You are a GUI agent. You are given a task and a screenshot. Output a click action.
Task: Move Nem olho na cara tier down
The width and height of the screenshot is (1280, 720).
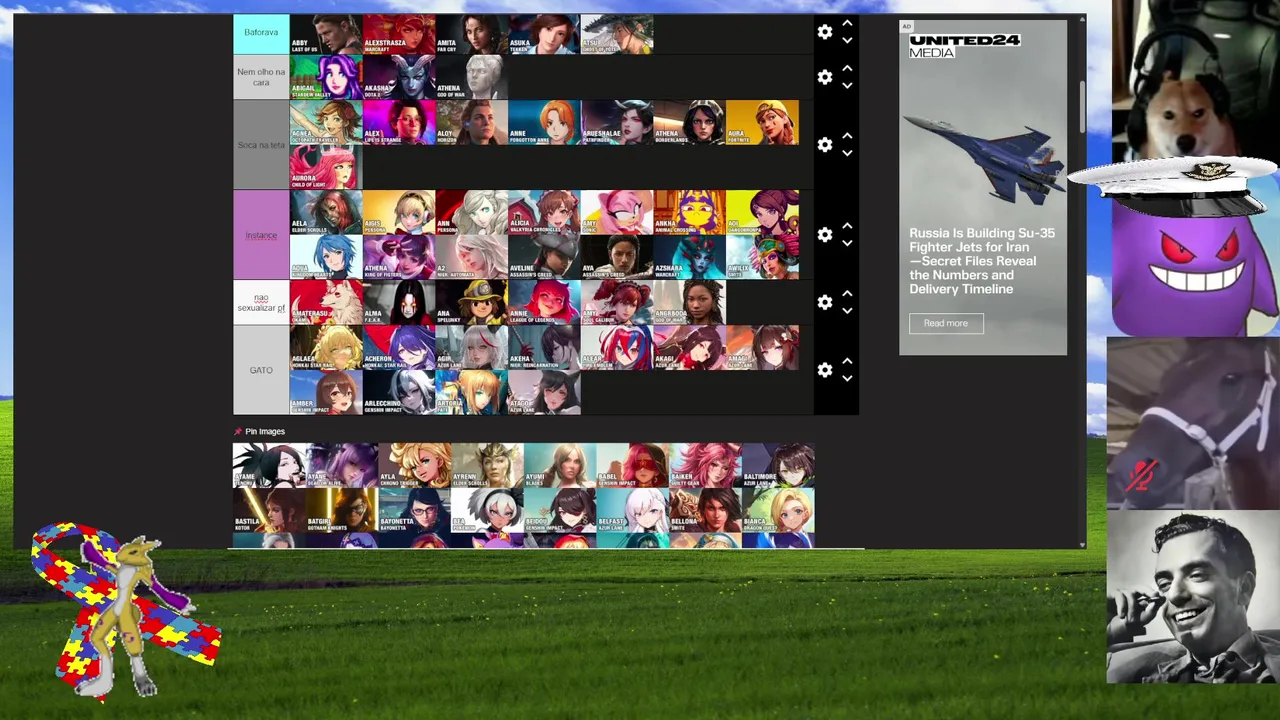coord(847,86)
